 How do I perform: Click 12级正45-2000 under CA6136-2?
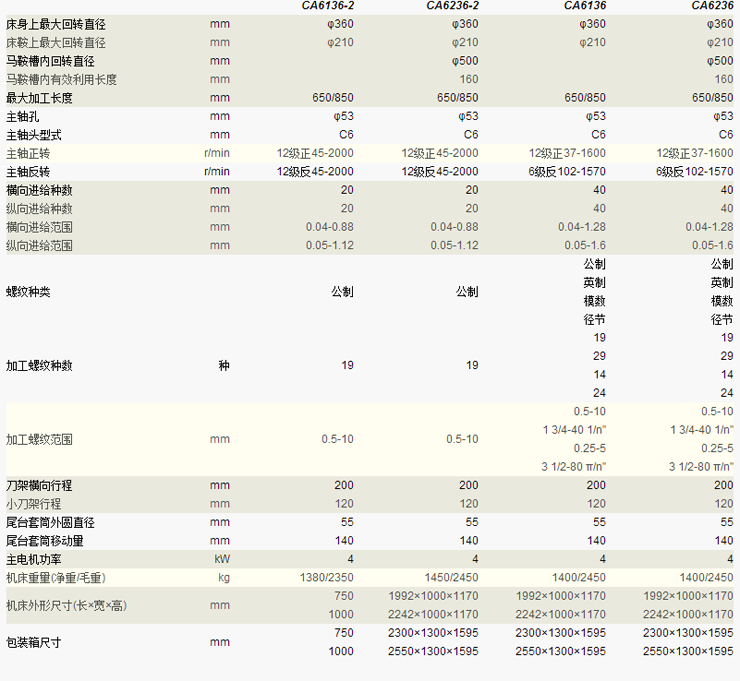click(315, 153)
